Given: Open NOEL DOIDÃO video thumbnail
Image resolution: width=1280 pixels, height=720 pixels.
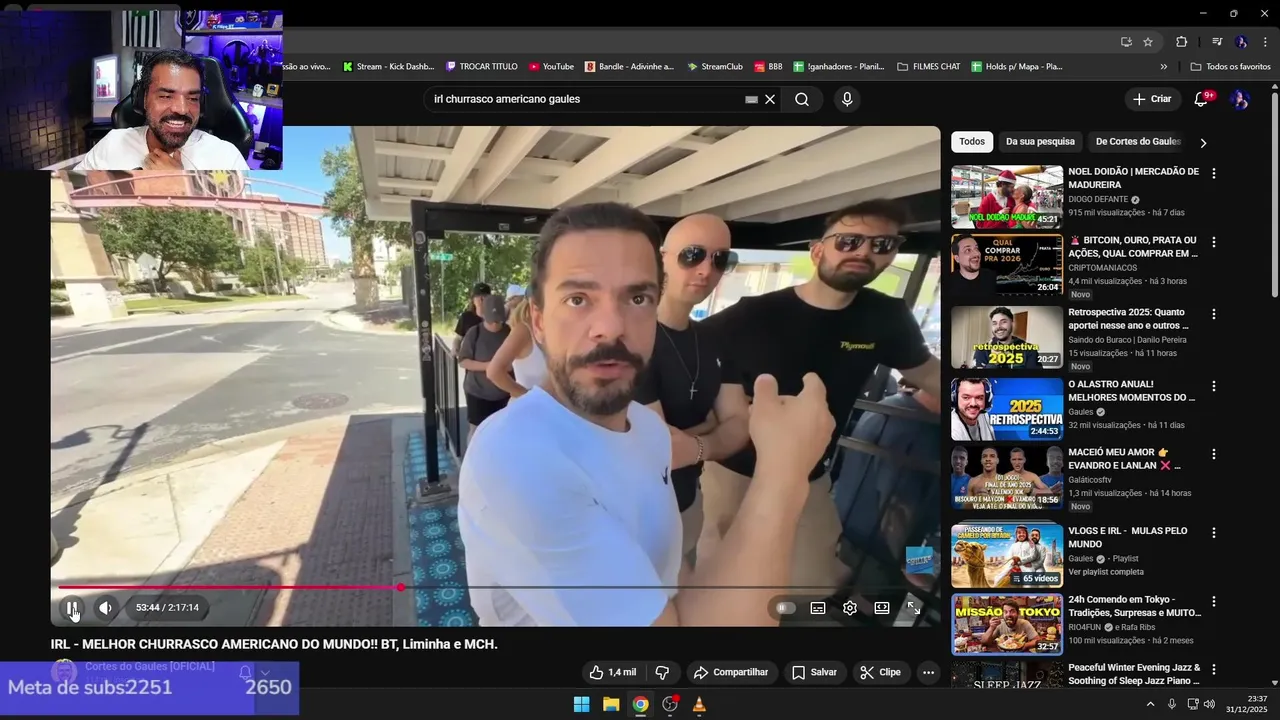Looking at the screenshot, I should (x=1007, y=196).
